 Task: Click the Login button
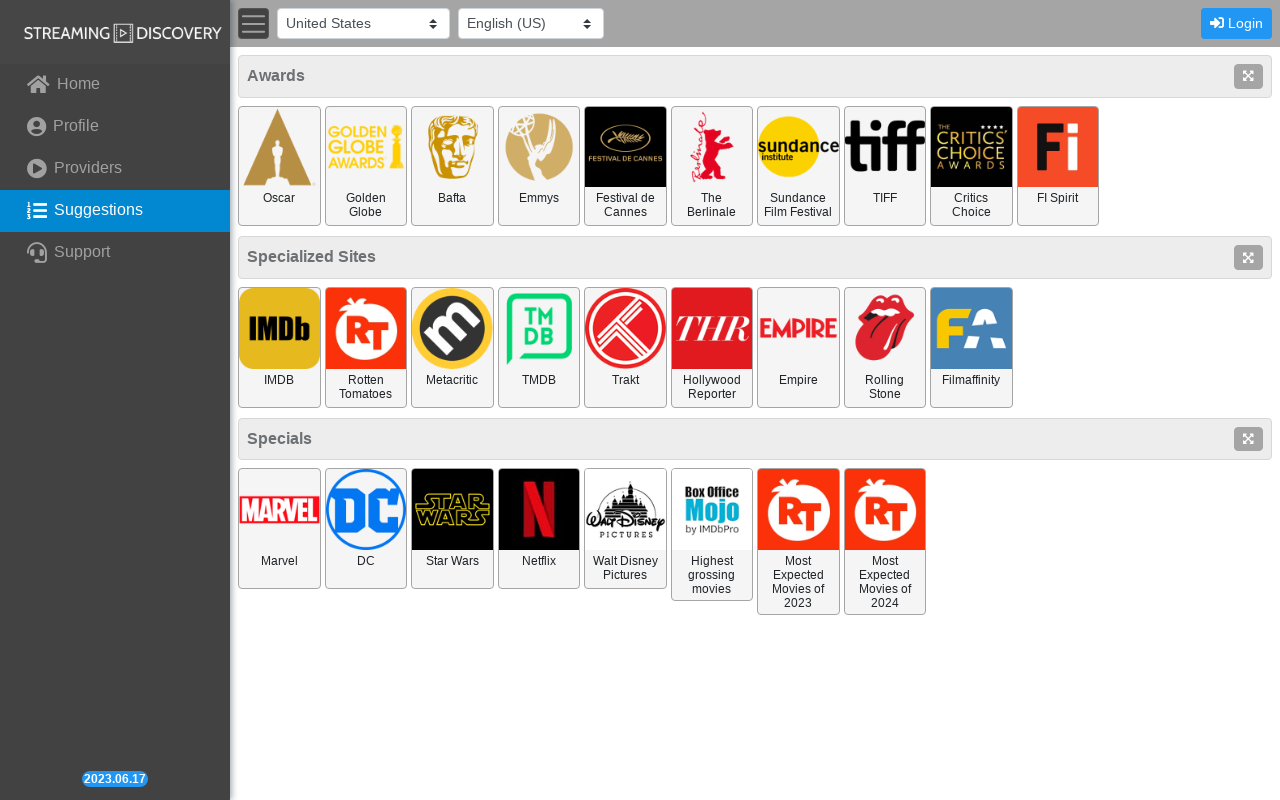1236,23
